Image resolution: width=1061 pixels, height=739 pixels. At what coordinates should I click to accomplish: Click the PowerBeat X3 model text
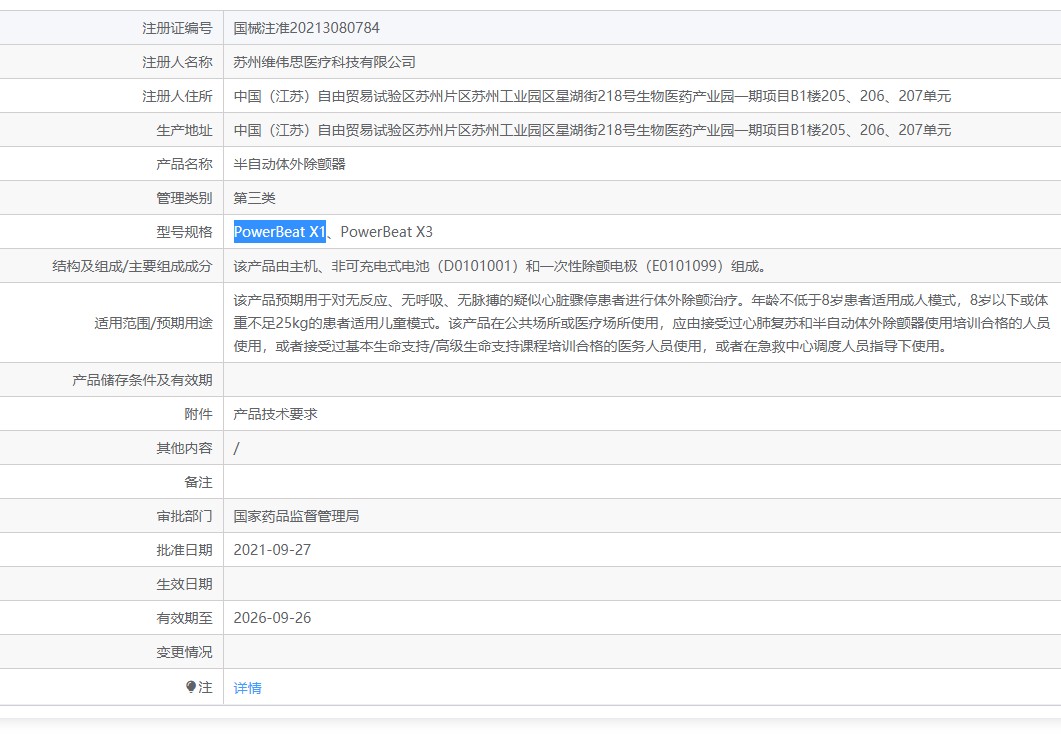click(386, 231)
